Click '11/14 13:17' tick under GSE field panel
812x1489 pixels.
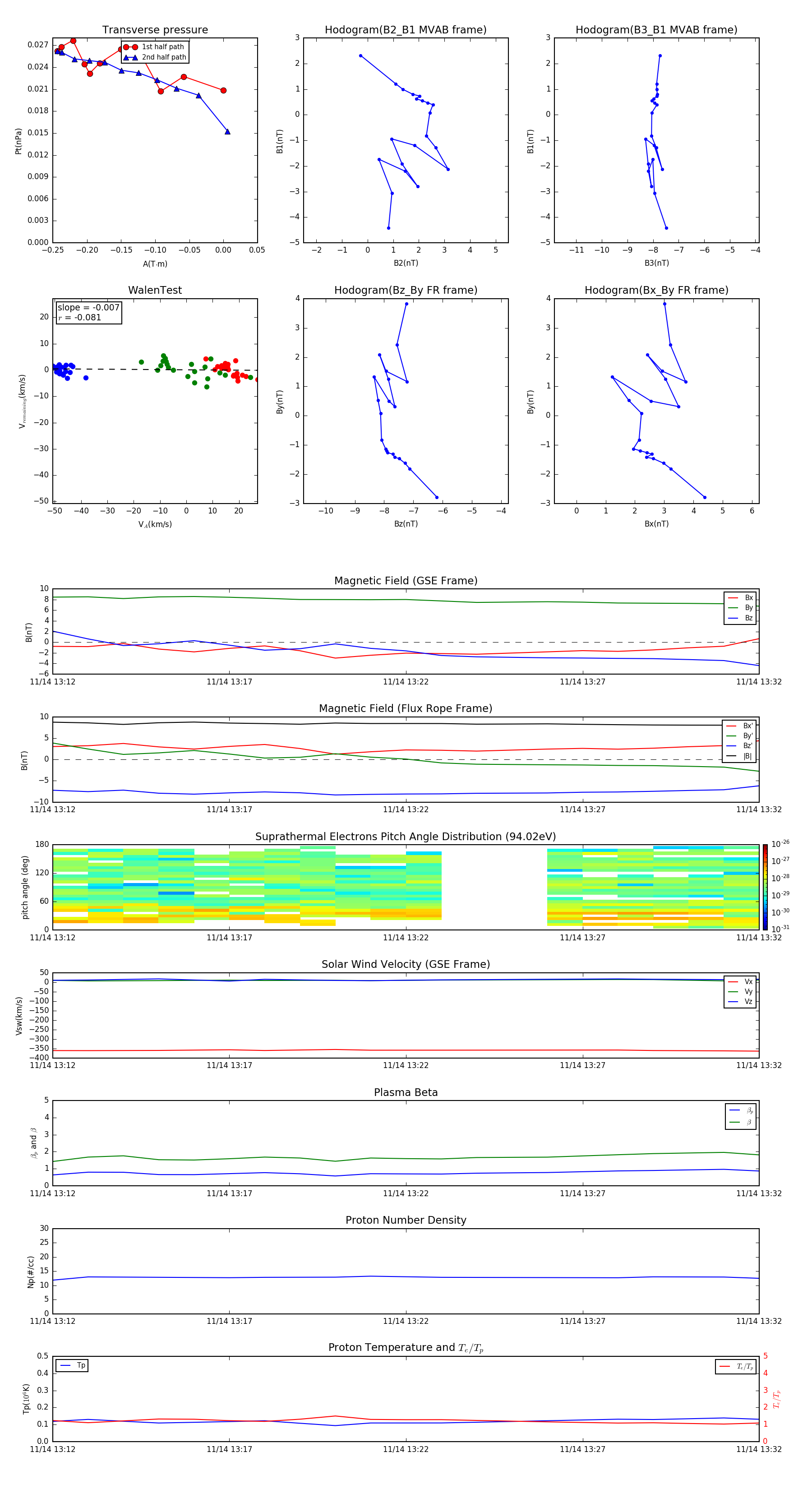[230, 682]
